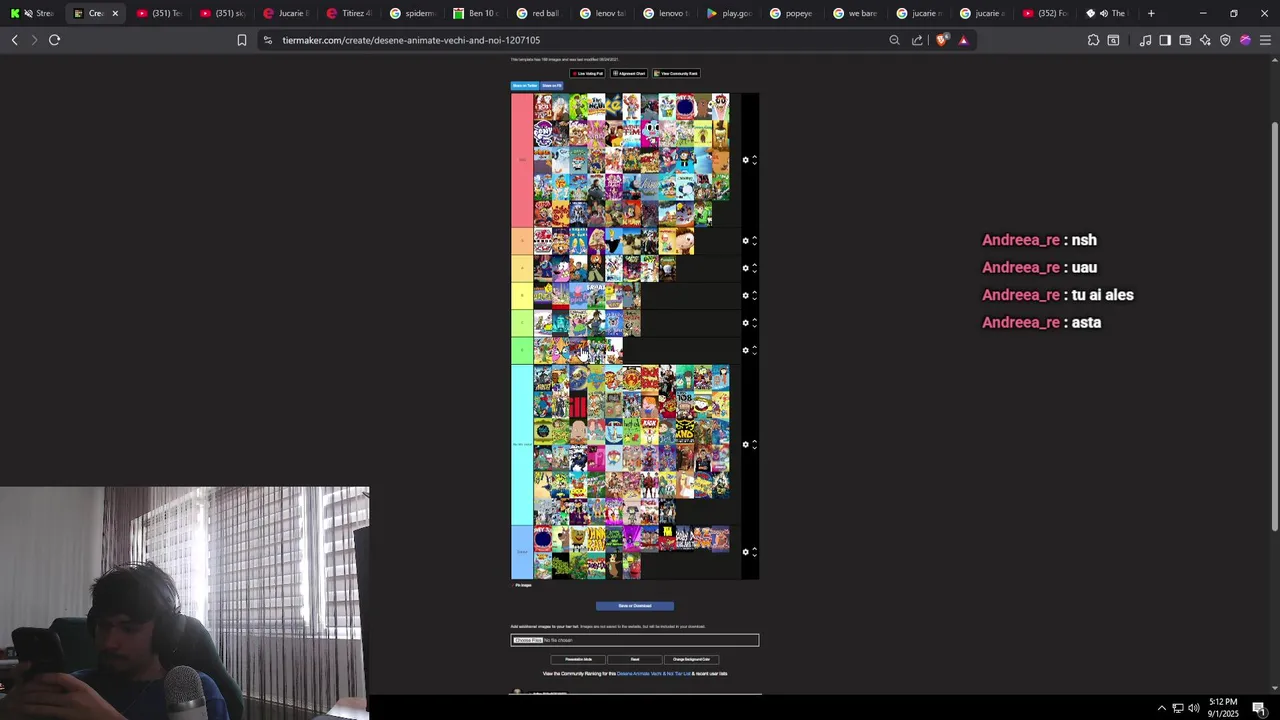Click the cyan tier label cell
Screen dimensions: 1280x720
pos(522,444)
